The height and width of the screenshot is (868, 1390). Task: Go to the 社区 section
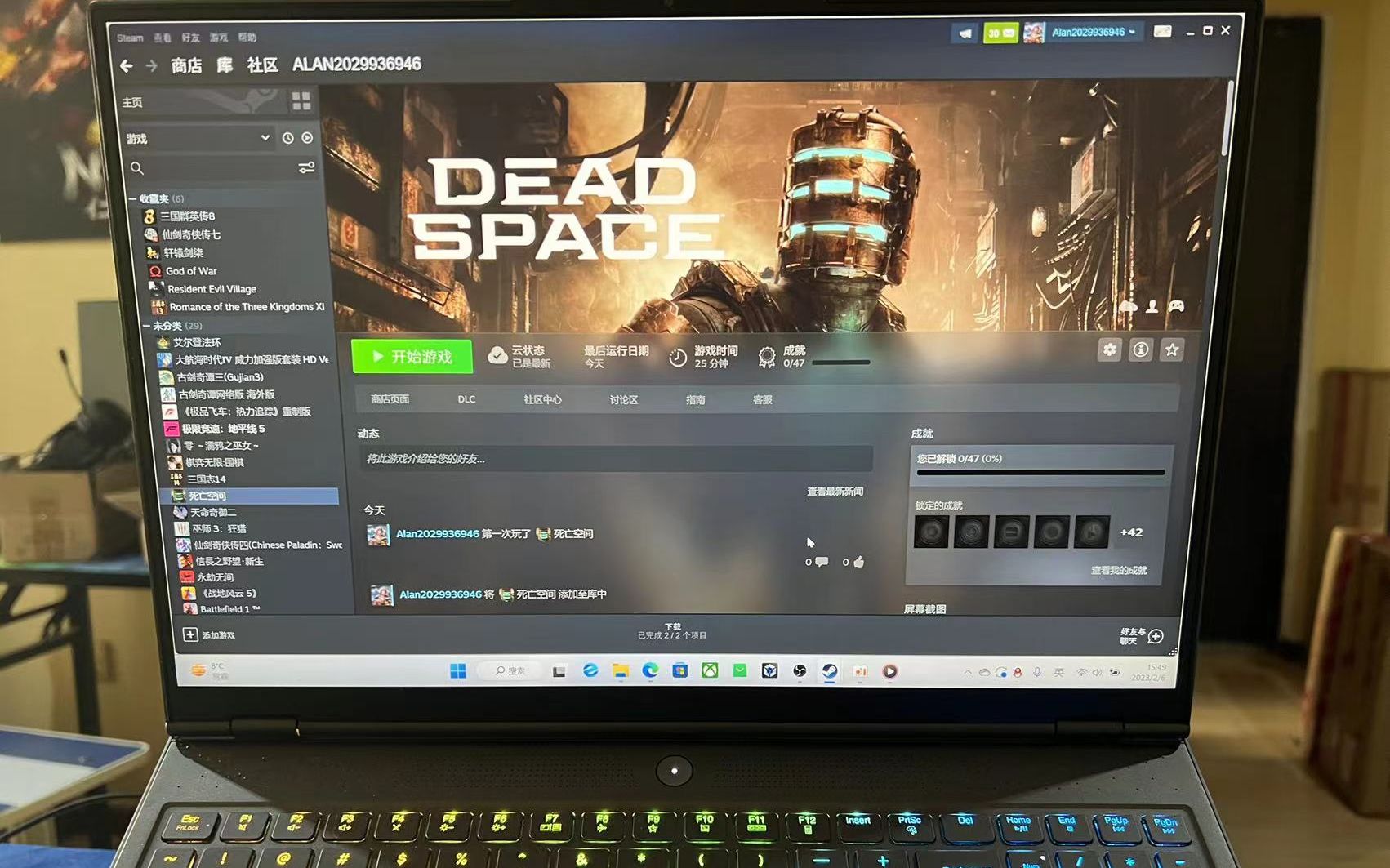262,65
